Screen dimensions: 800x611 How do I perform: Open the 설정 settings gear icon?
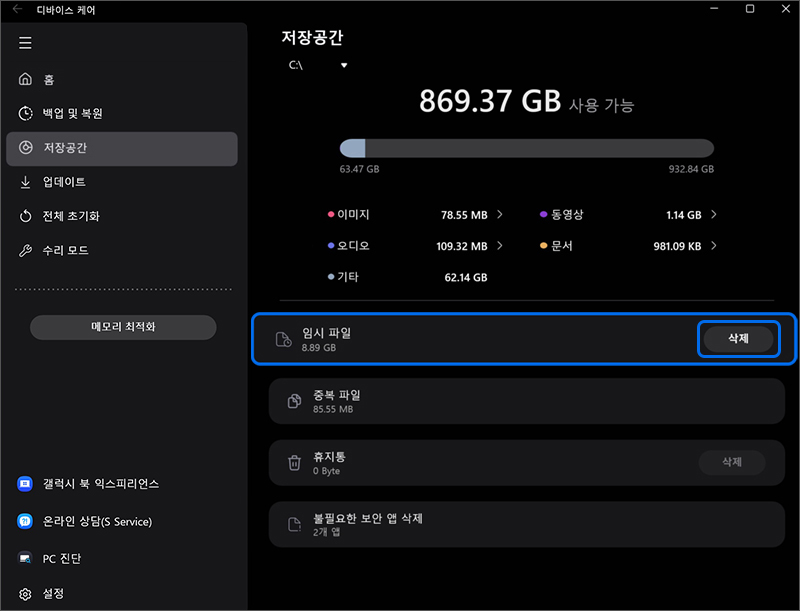click(25, 593)
